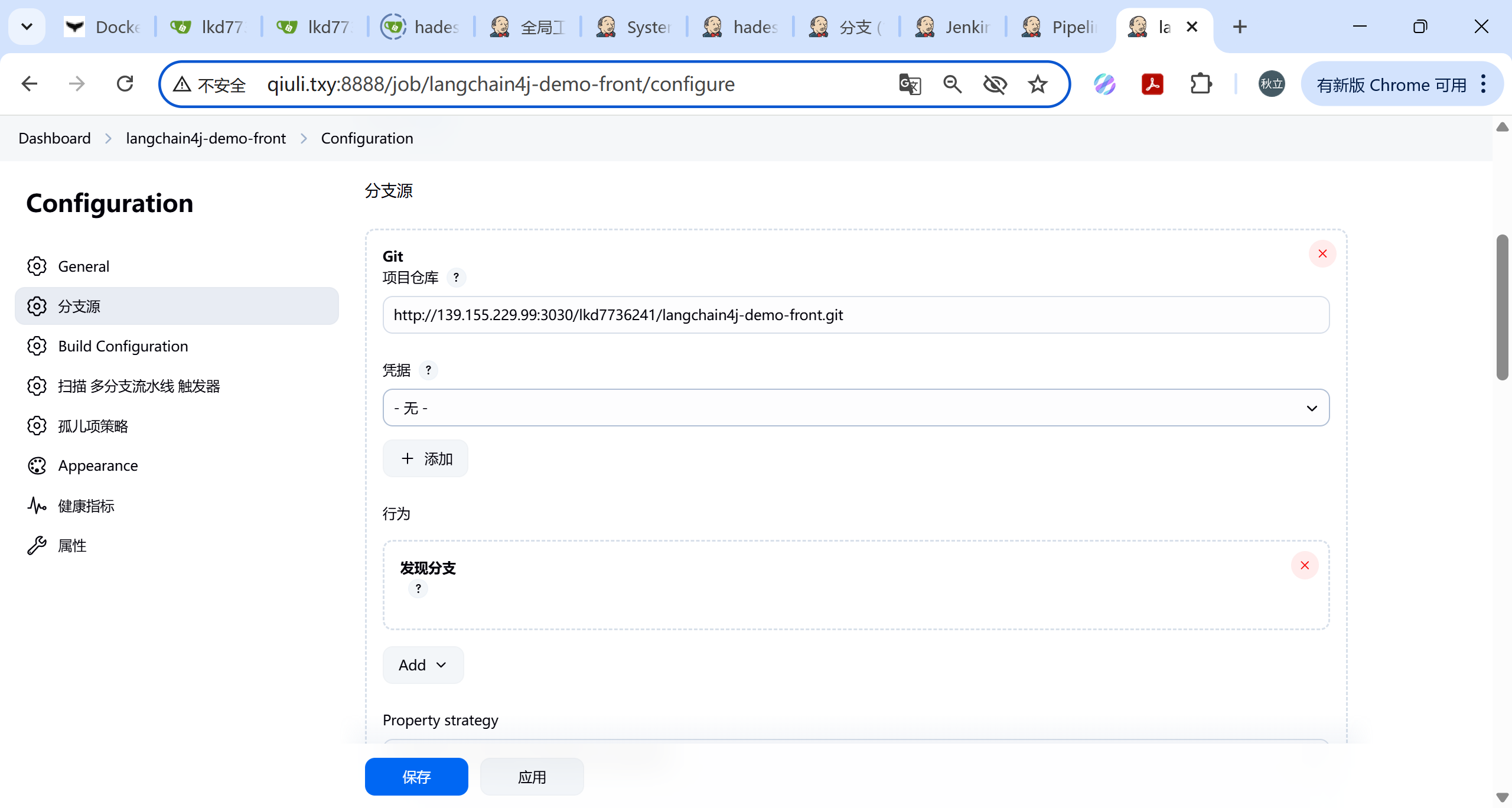Delete the 发现分支 behavior with the red X
Viewport: 1512px width, 808px height.
tap(1305, 566)
